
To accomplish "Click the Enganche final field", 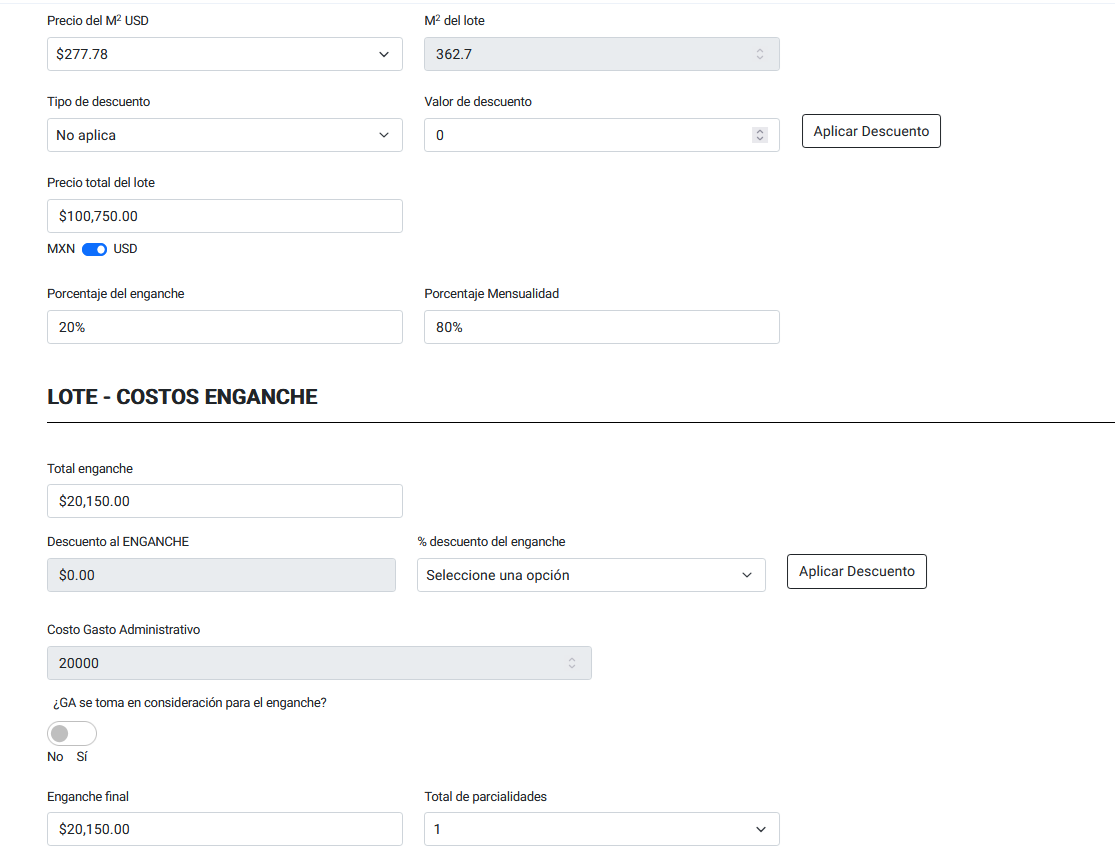I will pos(224,829).
